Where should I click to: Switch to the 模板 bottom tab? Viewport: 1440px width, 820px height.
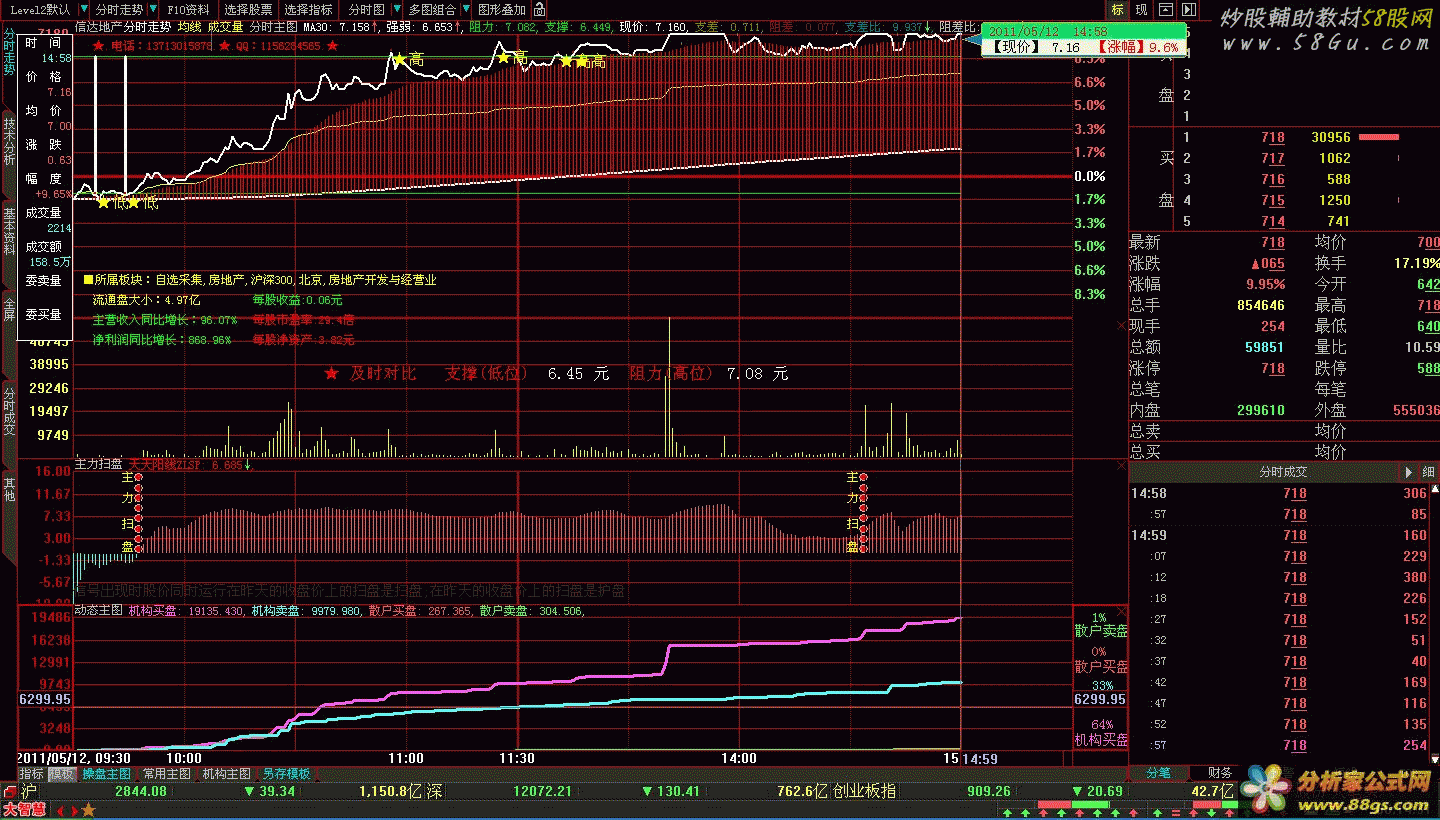62,774
